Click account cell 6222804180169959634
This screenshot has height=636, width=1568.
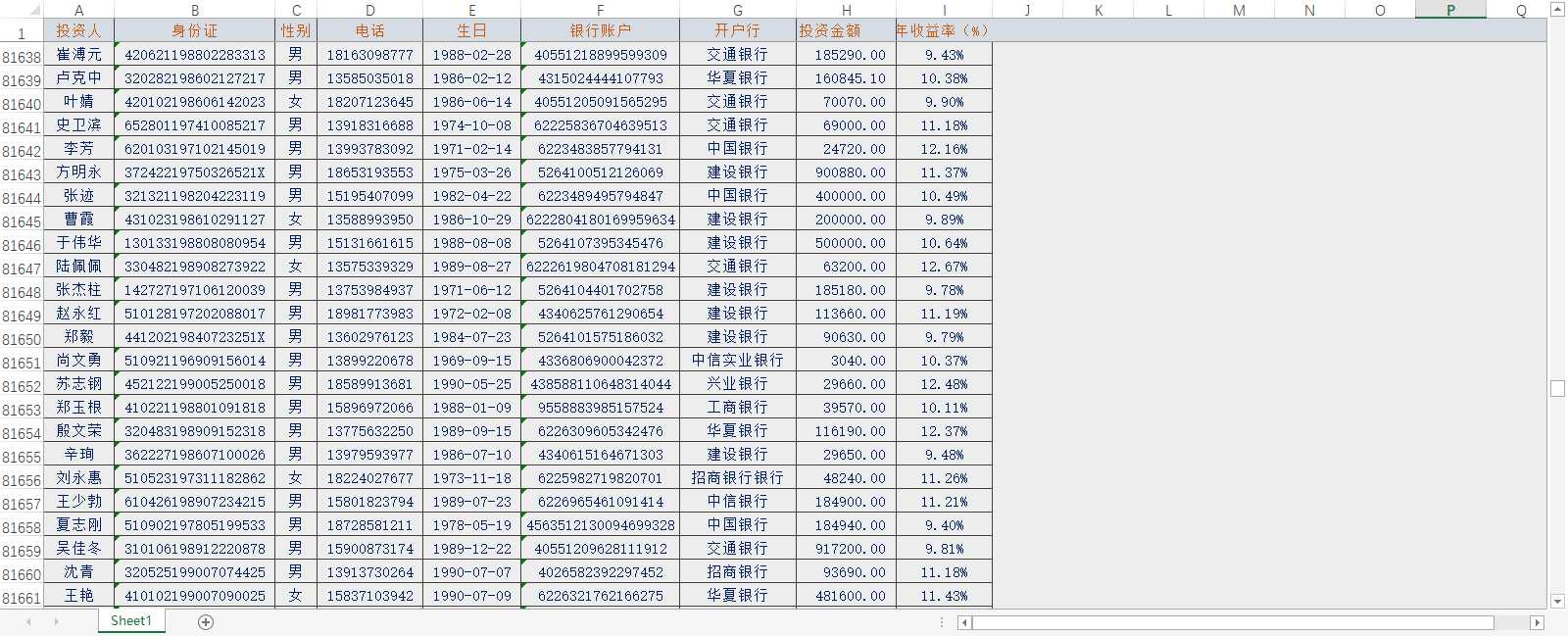601,220
